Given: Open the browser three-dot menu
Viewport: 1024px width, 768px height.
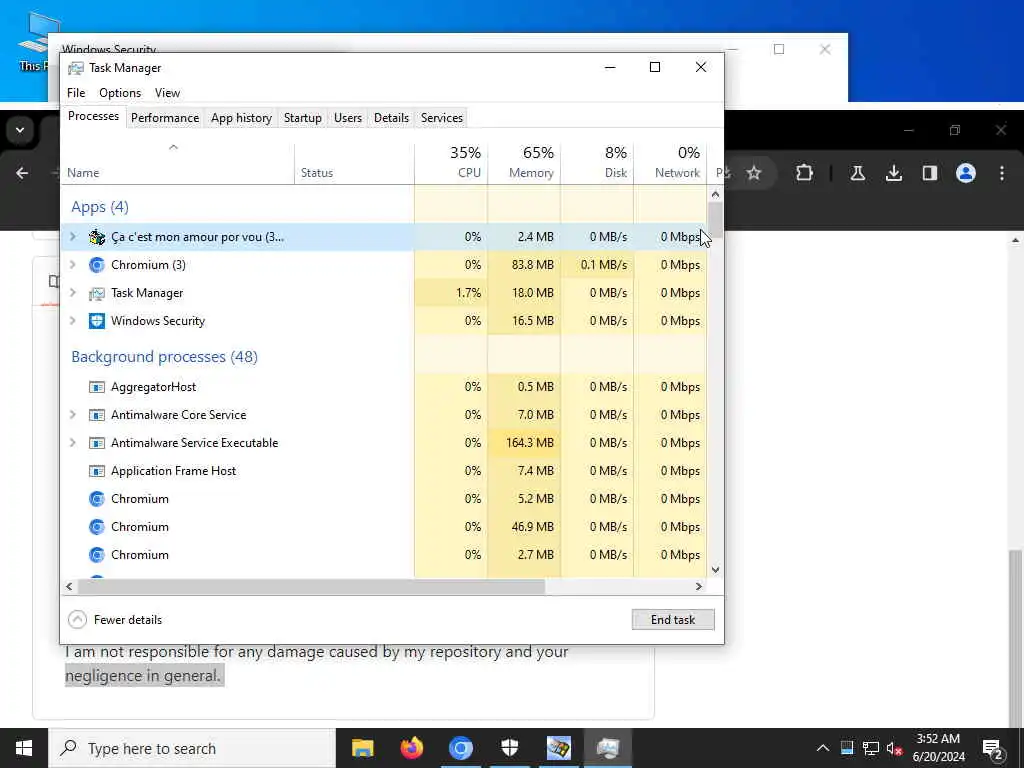Looking at the screenshot, I should click(x=1002, y=173).
